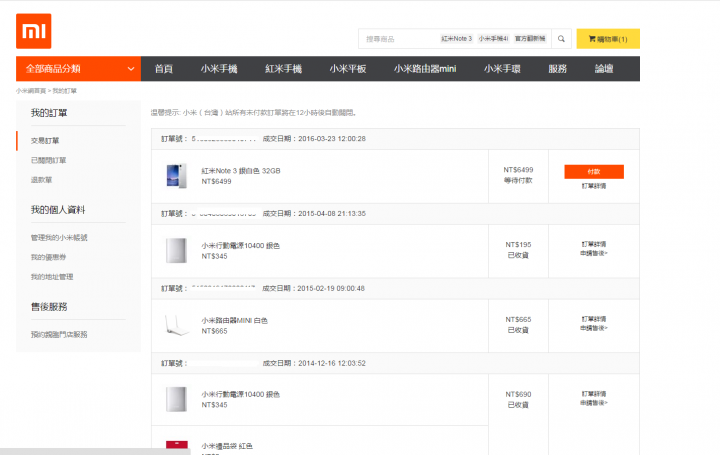Open the 紅米Note 3 銀白色 32GB product name
This screenshot has height=455, width=720.
pyautogui.click(x=241, y=171)
